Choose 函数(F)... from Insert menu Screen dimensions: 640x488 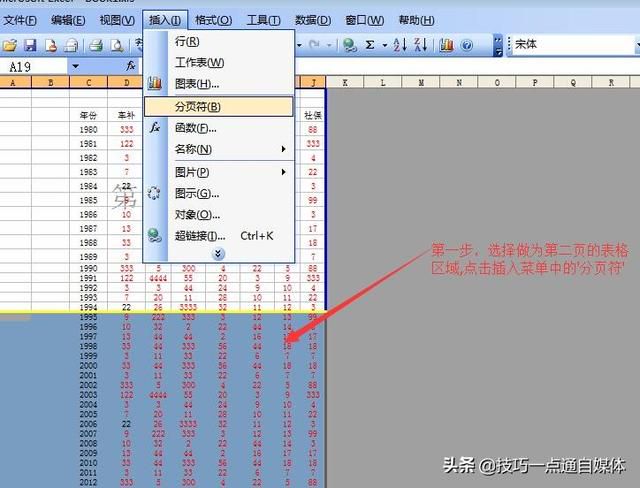click(219, 128)
